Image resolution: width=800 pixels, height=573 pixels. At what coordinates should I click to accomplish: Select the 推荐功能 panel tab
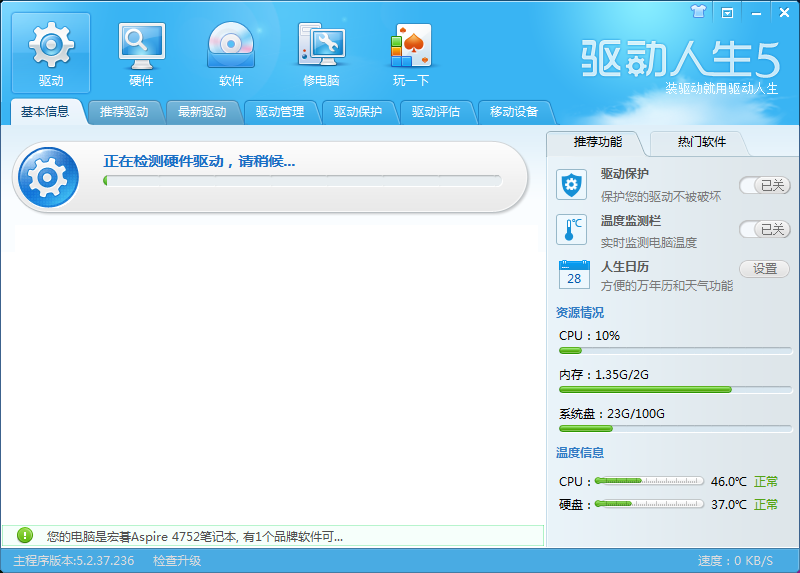(597, 142)
